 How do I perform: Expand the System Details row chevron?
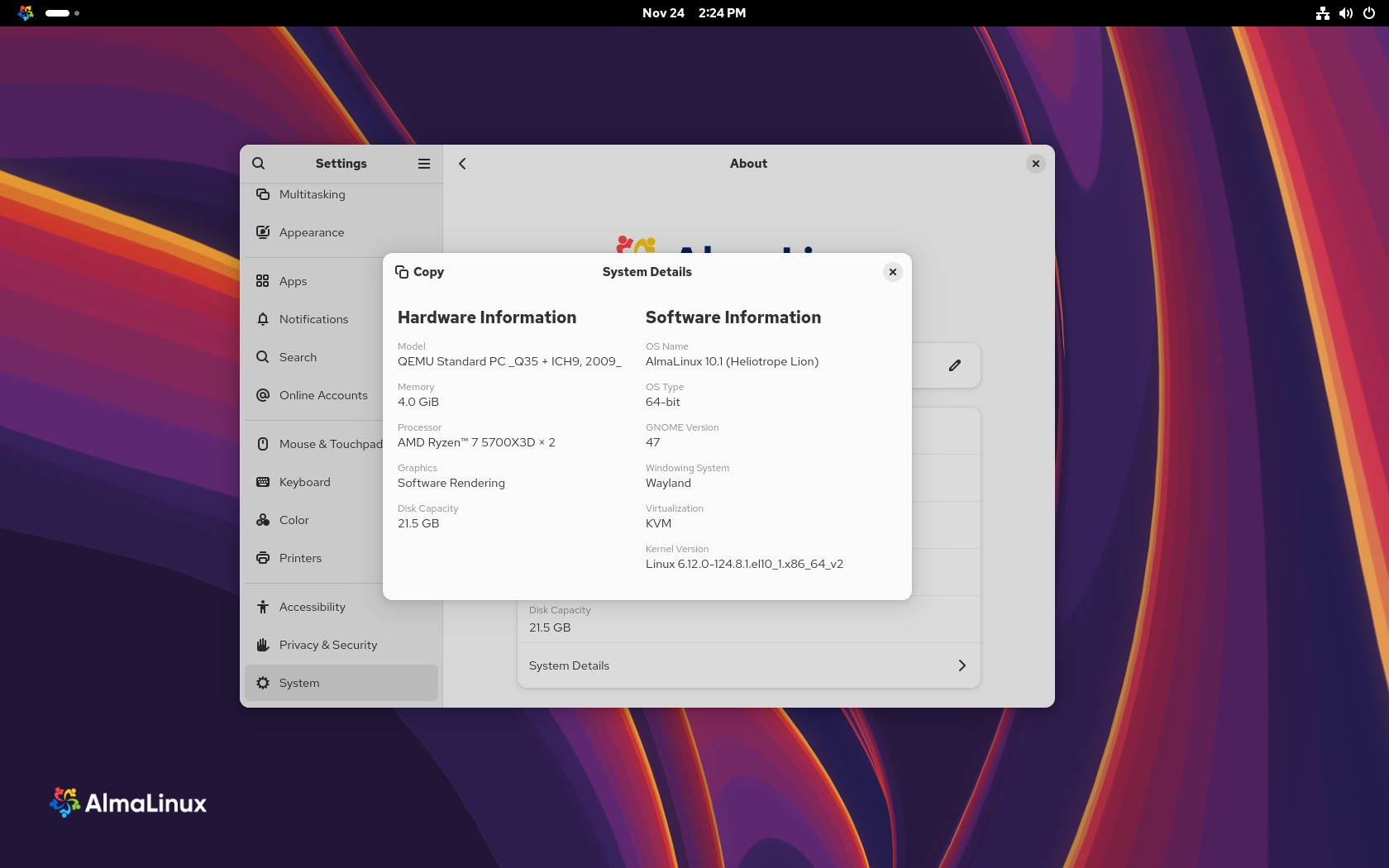[962, 665]
